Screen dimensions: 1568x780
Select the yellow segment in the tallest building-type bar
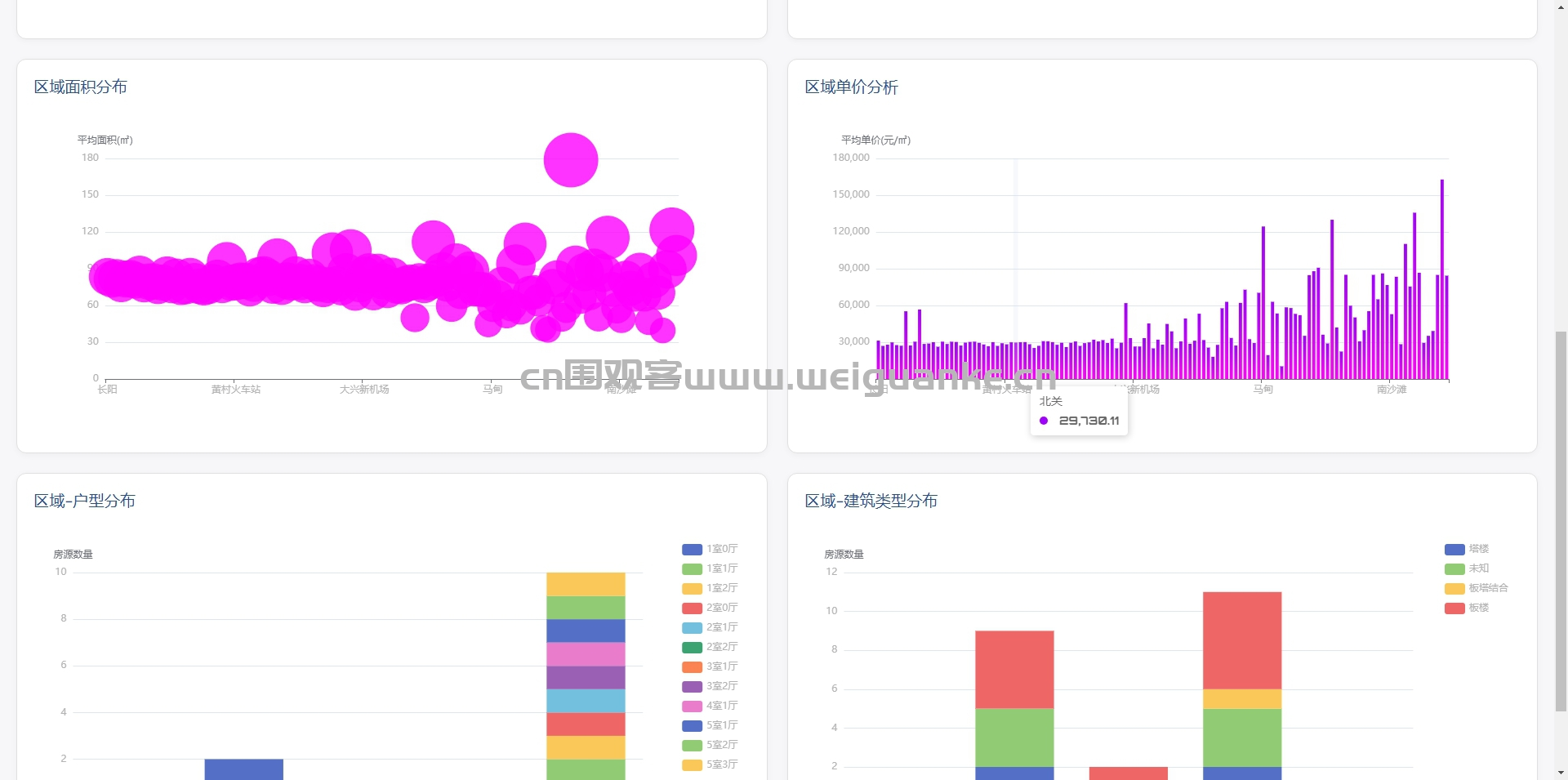[x=1242, y=699]
